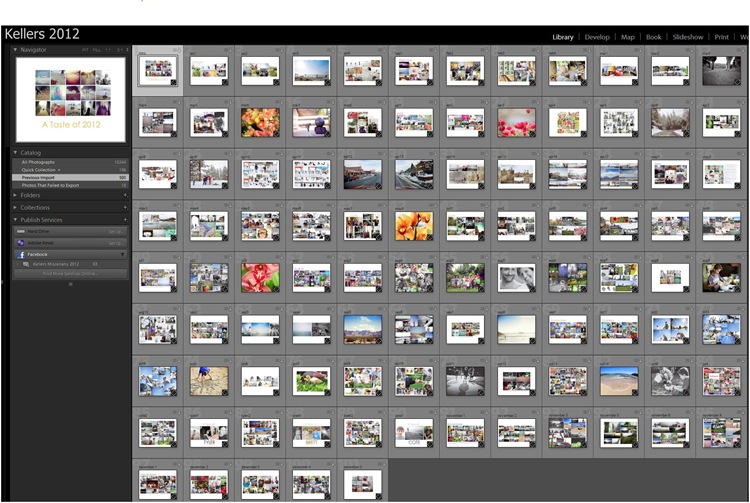Expand the Folders panel
Screen dimensions: 750x503
[x=15, y=195]
